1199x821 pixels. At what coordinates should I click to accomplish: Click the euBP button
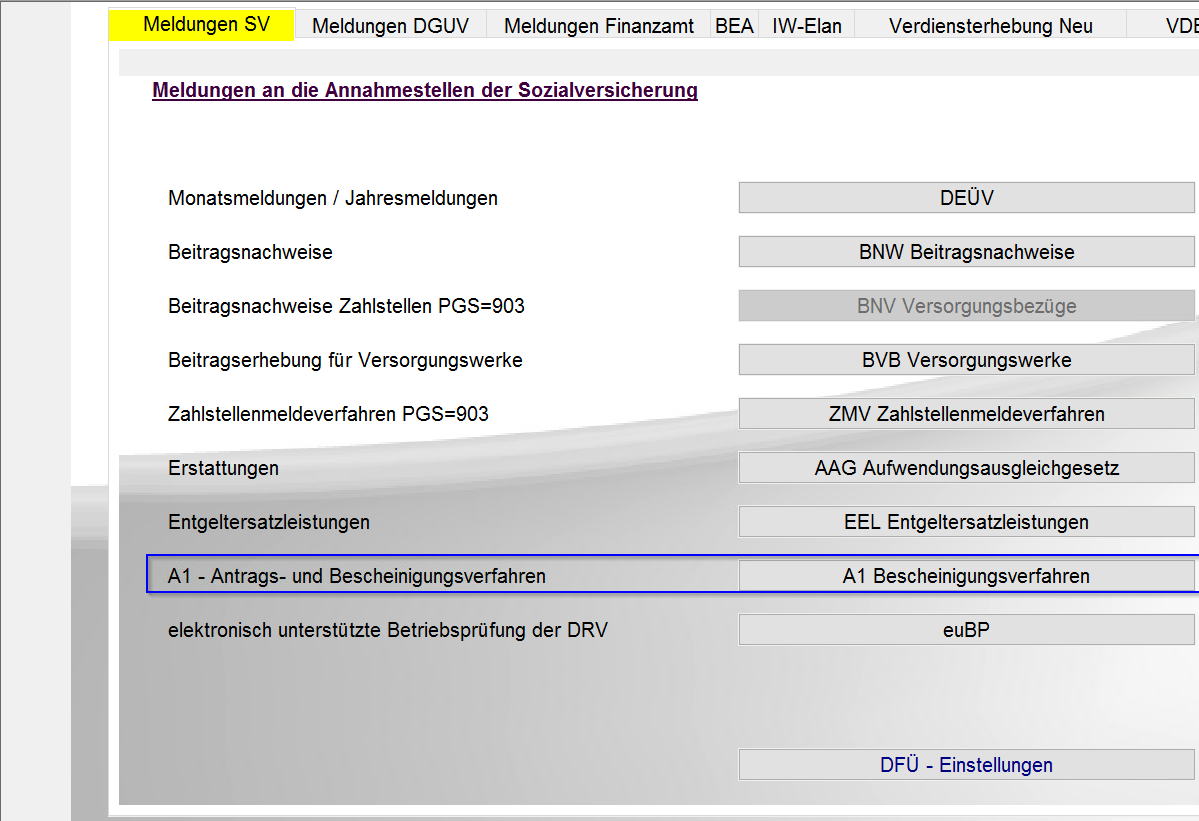point(966,630)
